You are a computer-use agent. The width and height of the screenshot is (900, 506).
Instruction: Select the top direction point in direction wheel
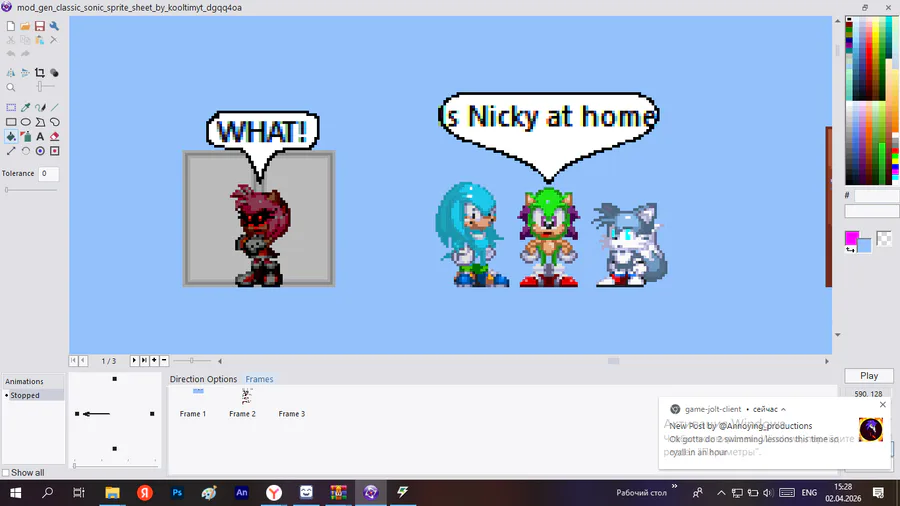115,379
